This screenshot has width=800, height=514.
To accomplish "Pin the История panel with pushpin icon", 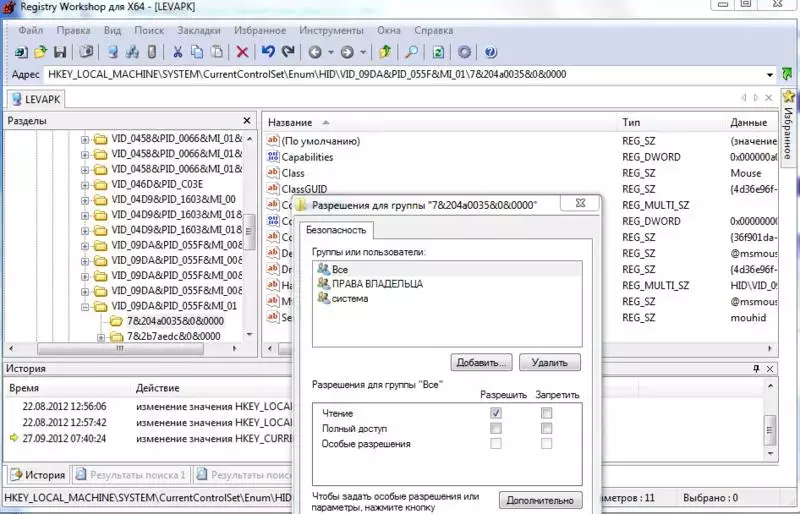I will [x=756, y=369].
